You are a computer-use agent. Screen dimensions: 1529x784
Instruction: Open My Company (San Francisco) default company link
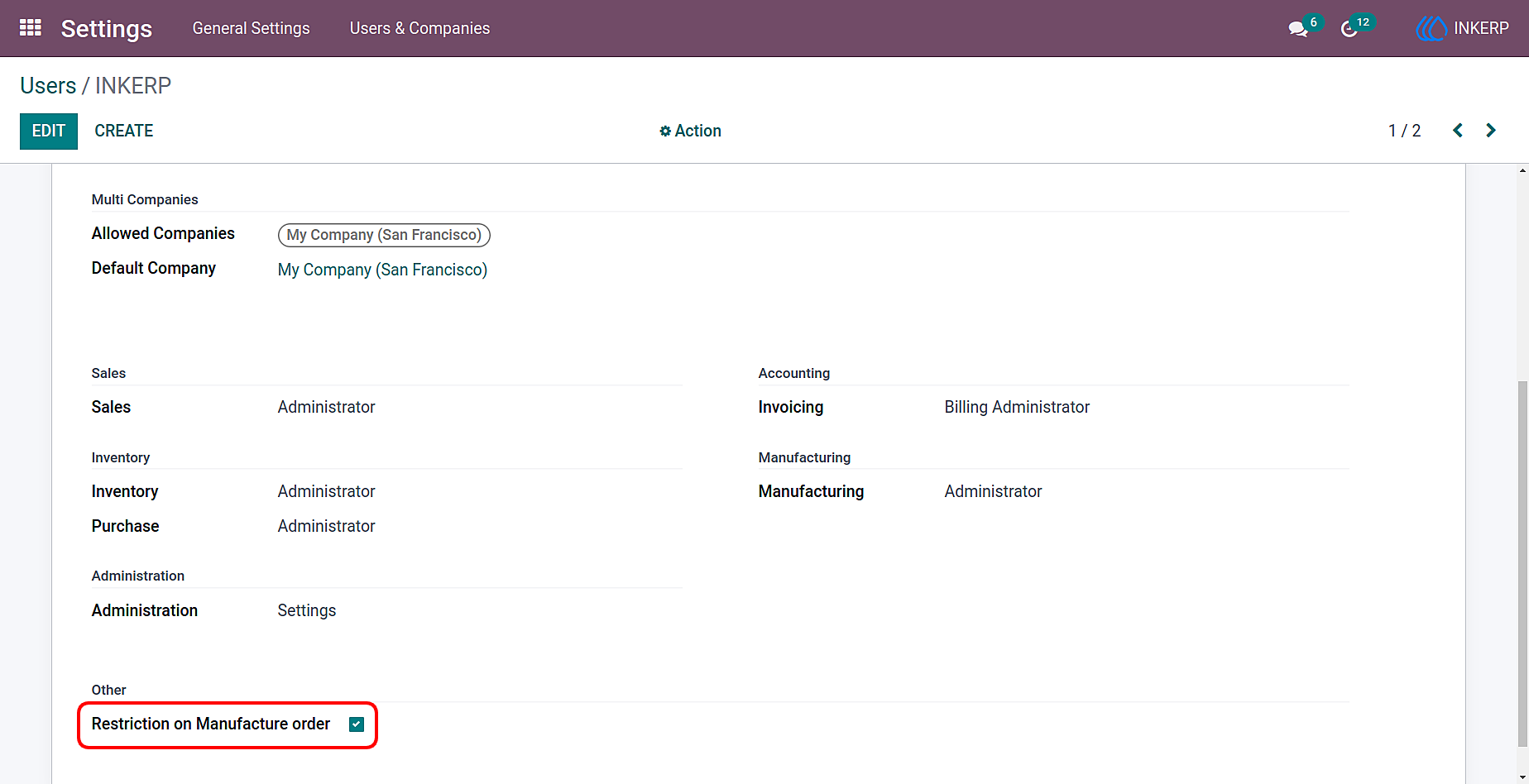(x=382, y=270)
